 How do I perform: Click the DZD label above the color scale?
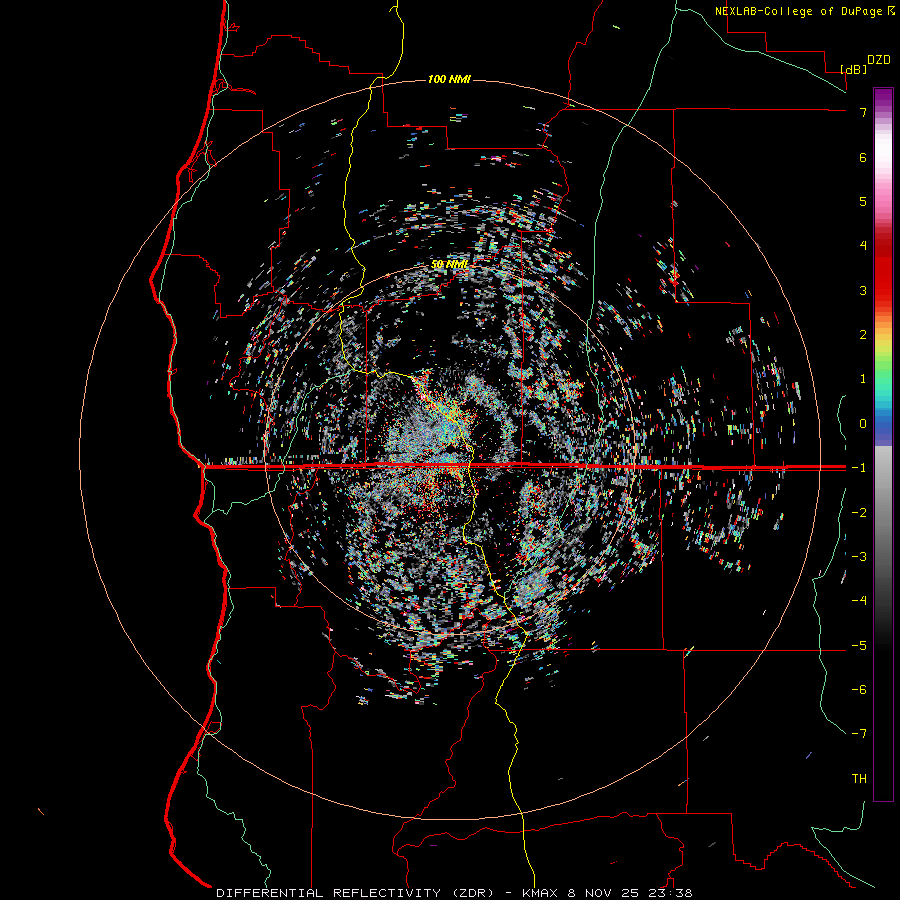[x=879, y=60]
